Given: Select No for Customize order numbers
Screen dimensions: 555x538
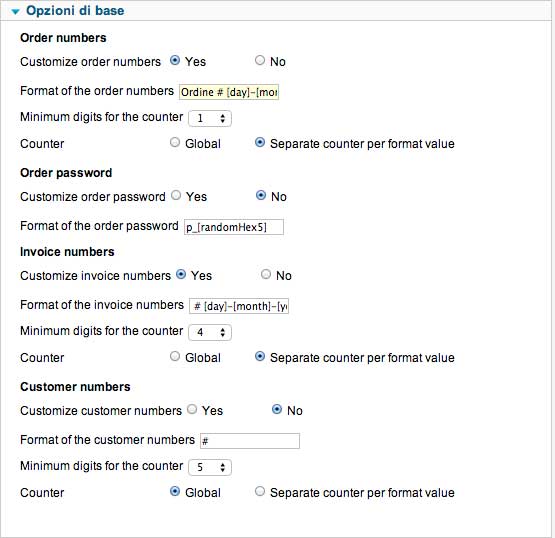Looking at the screenshot, I should (x=260, y=60).
